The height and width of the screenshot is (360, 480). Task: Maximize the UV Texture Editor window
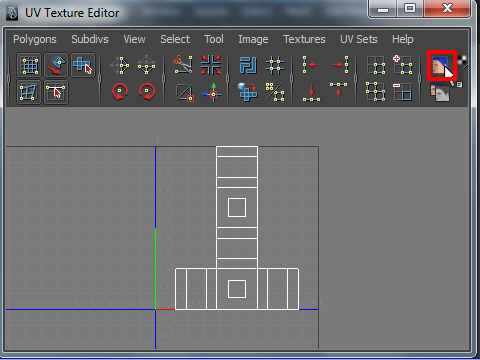tap(410, 9)
